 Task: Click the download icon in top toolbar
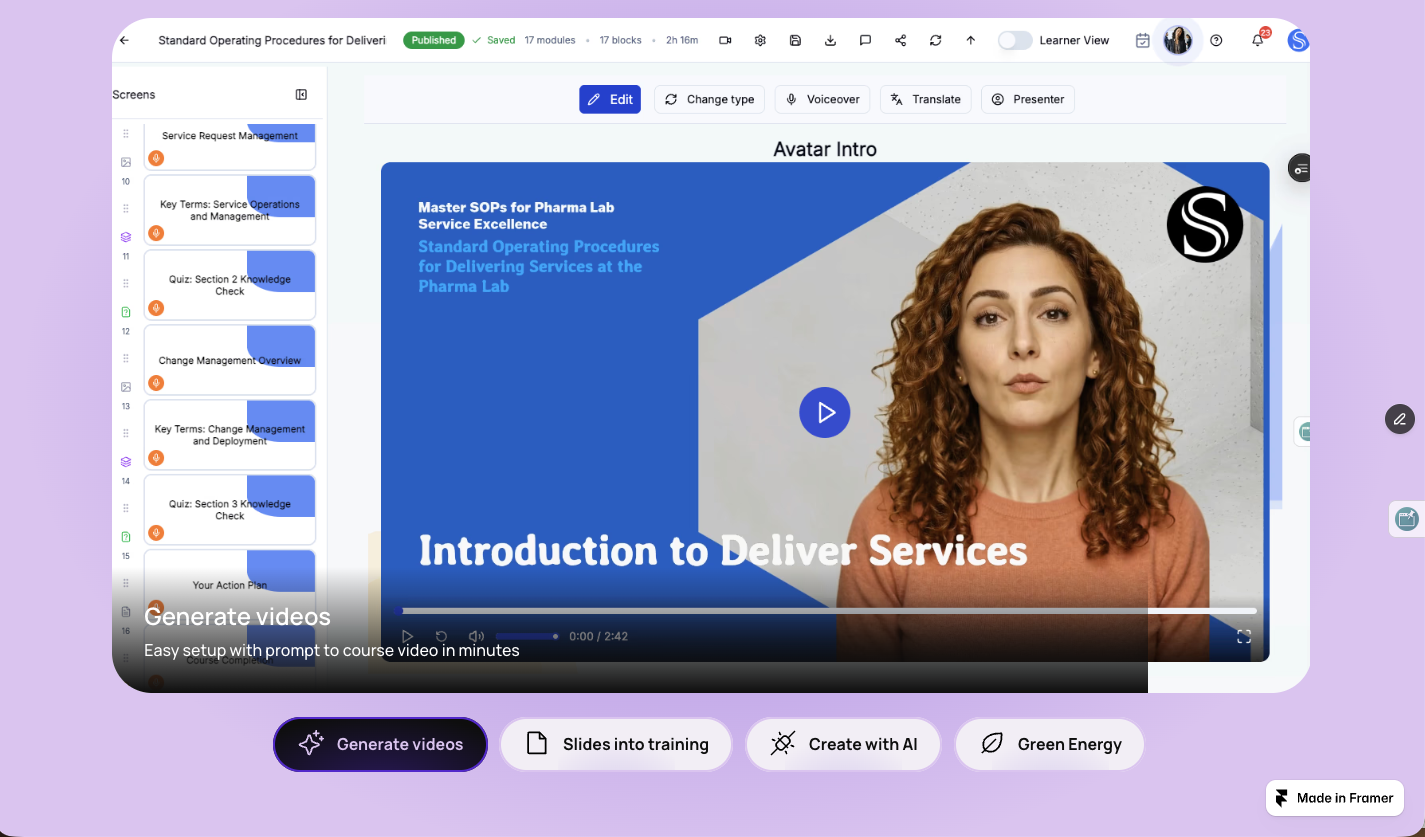click(830, 41)
